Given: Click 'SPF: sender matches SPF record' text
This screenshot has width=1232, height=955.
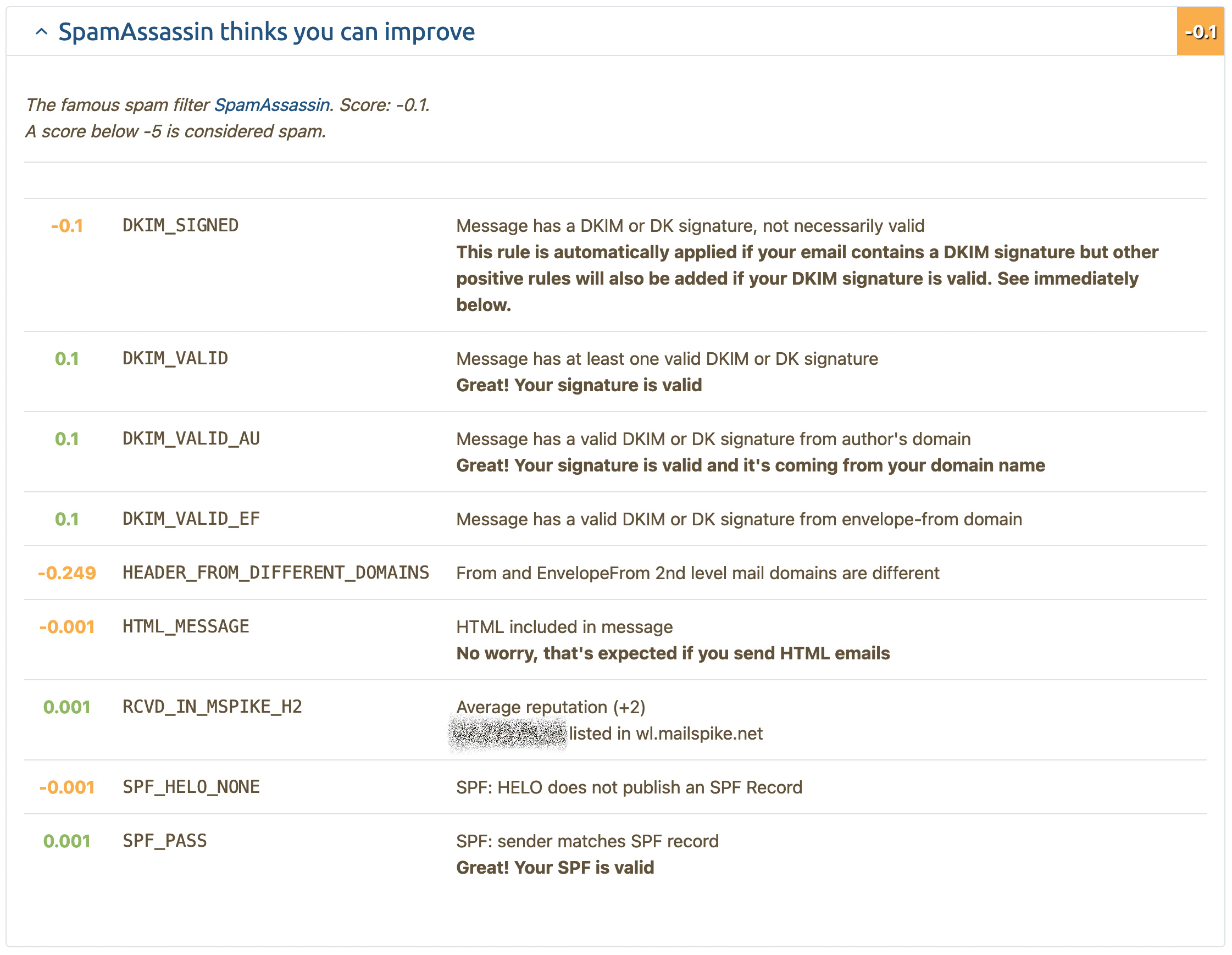Looking at the screenshot, I should pos(588,842).
